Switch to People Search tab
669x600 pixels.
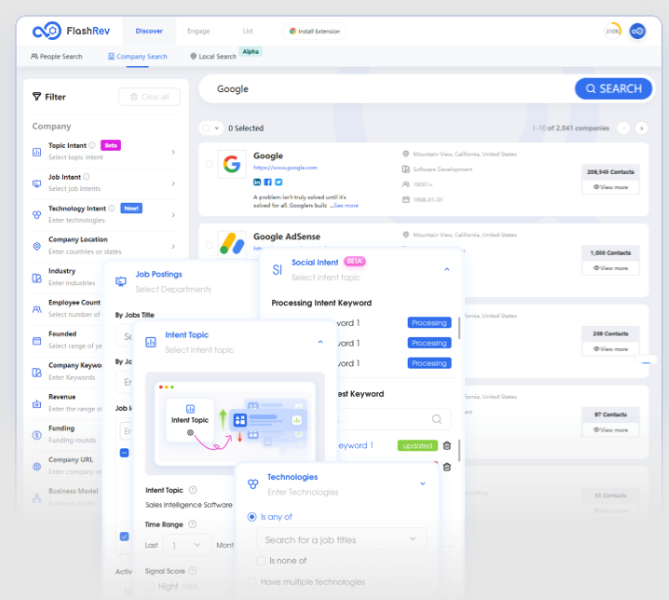(56, 56)
